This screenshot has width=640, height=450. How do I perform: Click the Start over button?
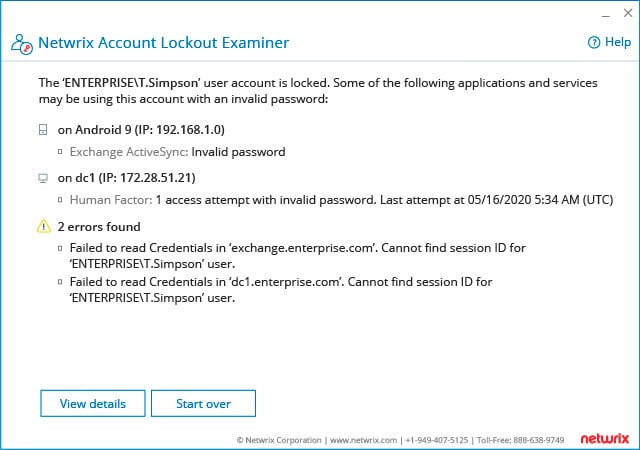click(203, 403)
